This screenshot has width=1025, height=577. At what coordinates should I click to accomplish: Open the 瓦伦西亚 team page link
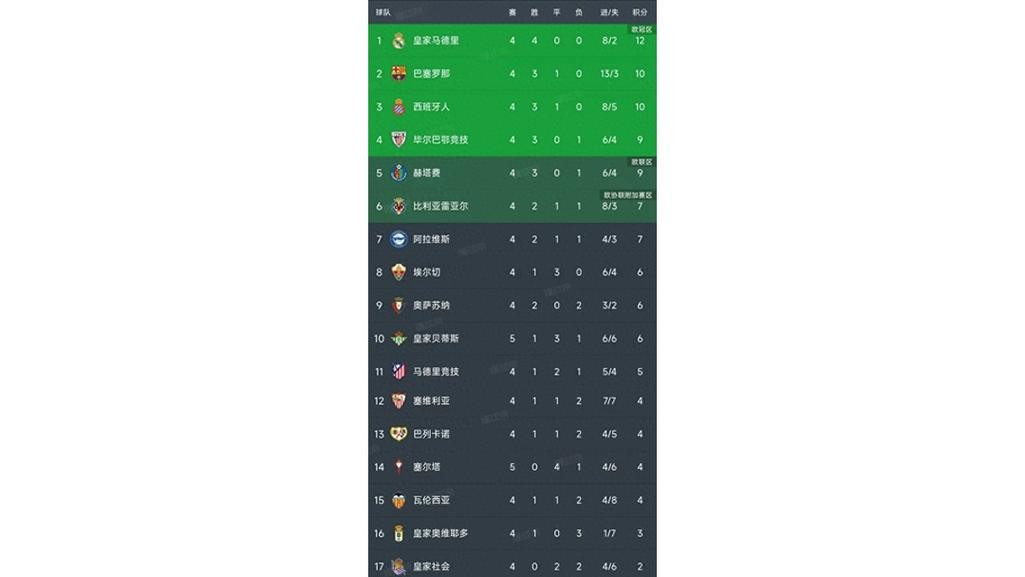pos(431,500)
